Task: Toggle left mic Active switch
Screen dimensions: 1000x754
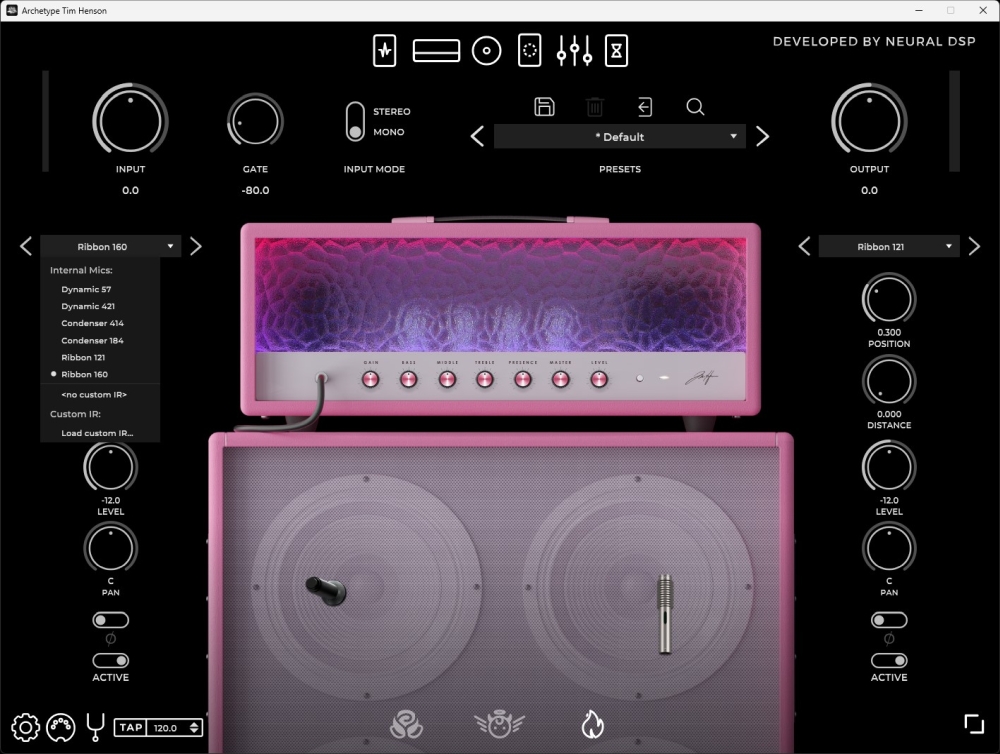Action: coord(110,660)
